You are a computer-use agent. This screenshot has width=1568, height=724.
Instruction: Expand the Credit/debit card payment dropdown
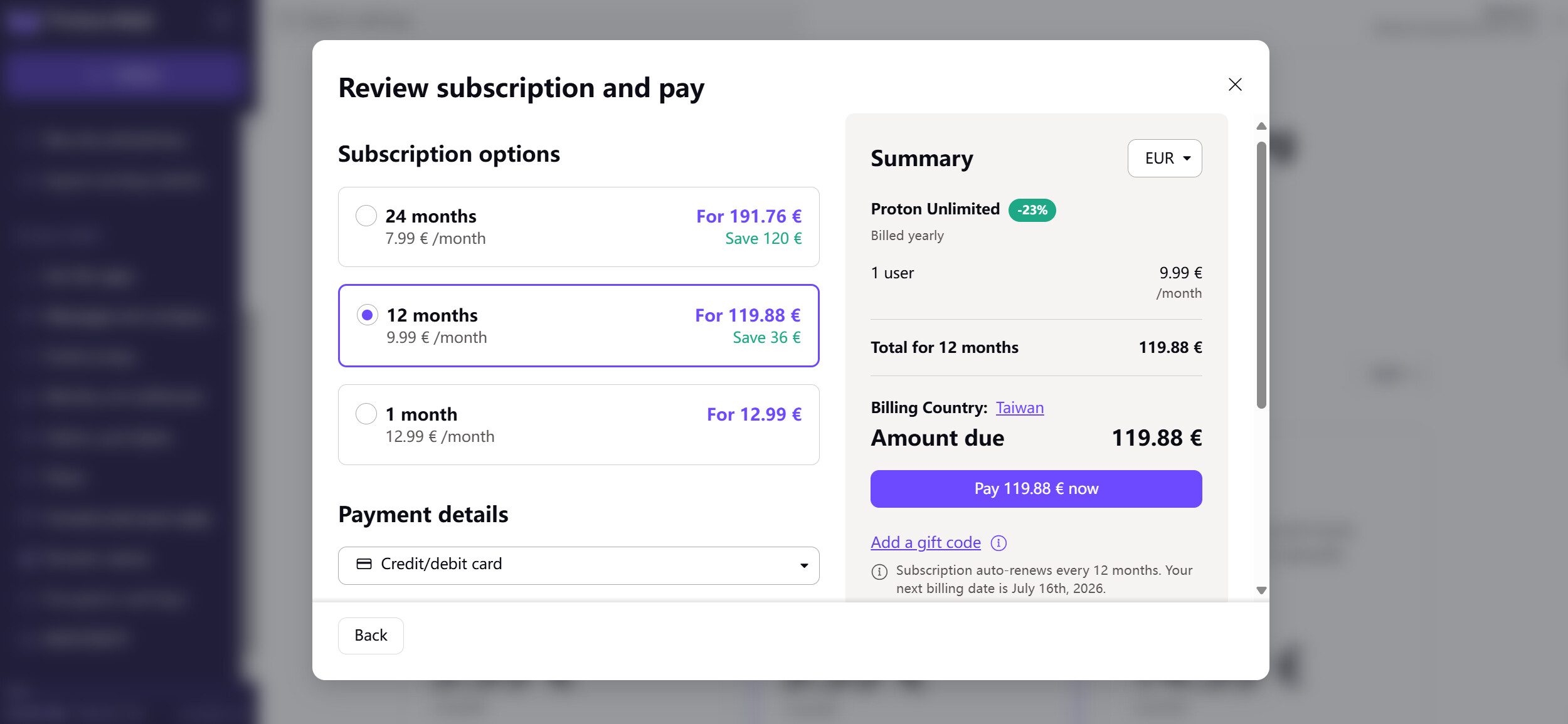pos(578,565)
